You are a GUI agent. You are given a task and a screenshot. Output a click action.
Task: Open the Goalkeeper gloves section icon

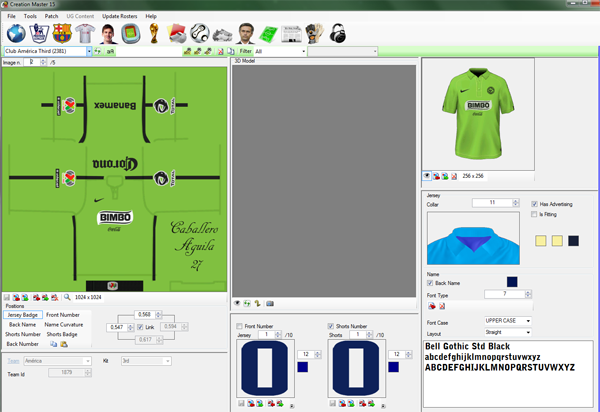coord(315,33)
